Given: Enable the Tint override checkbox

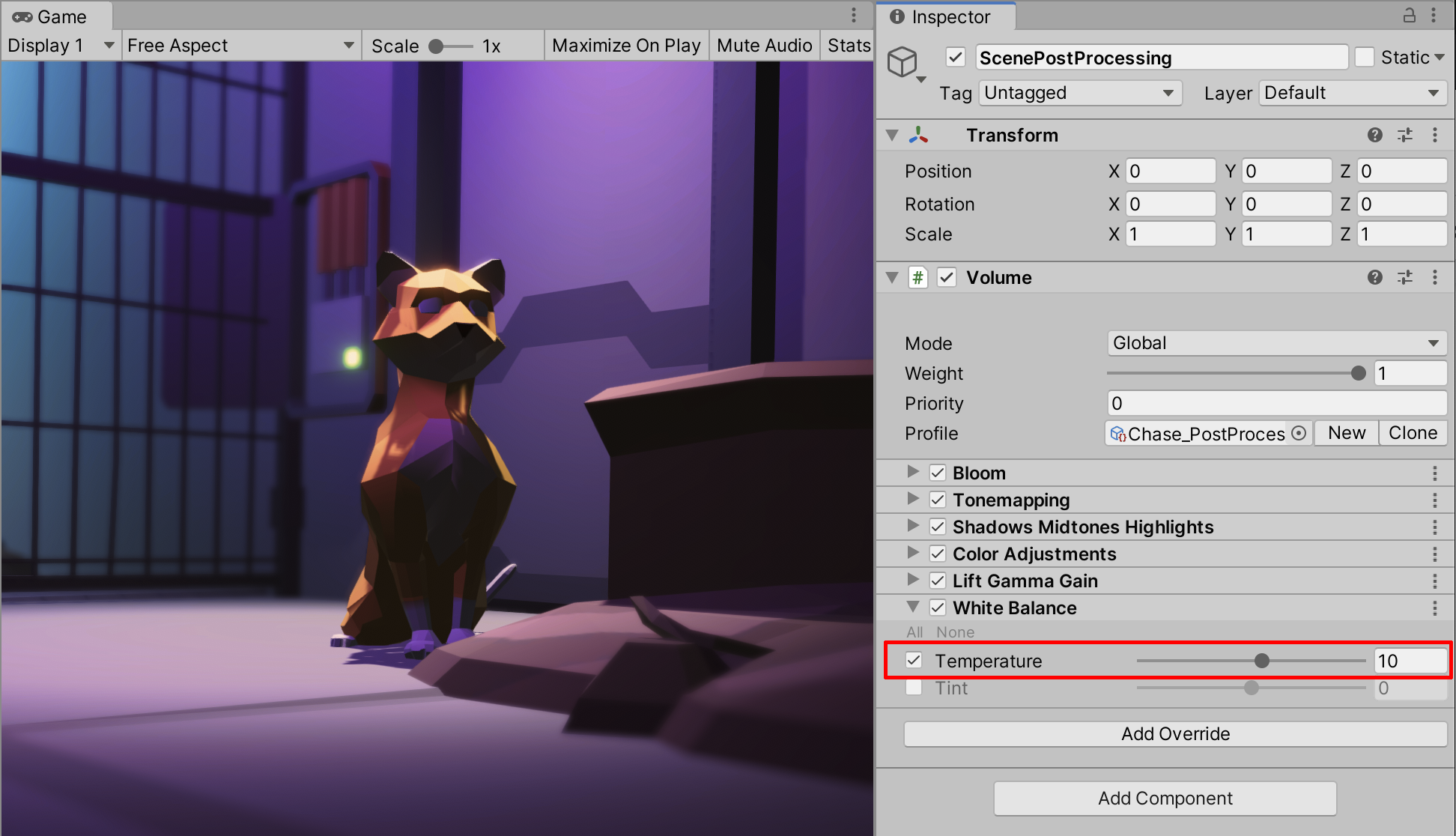Looking at the screenshot, I should 914,688.
